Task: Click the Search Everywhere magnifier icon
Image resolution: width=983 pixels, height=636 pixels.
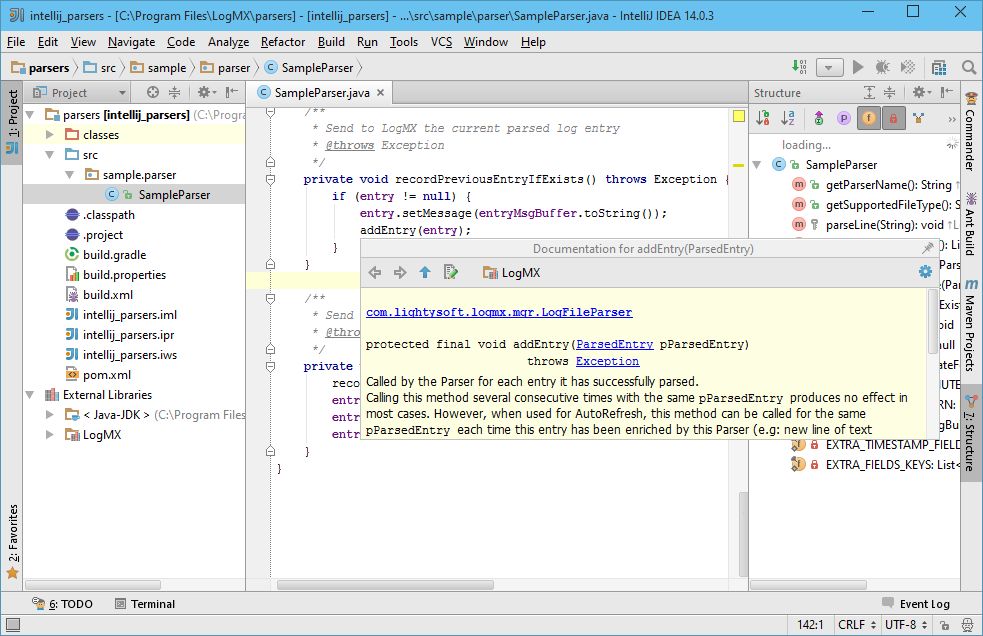Action: 969,67
